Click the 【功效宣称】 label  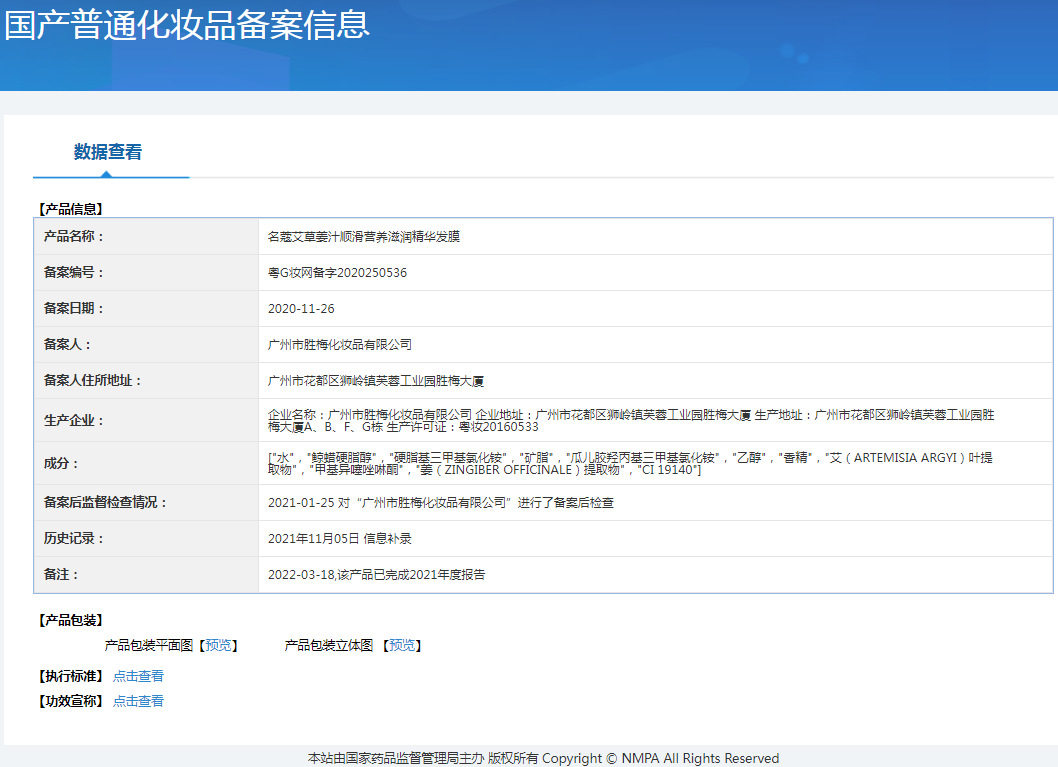point(71,701)
